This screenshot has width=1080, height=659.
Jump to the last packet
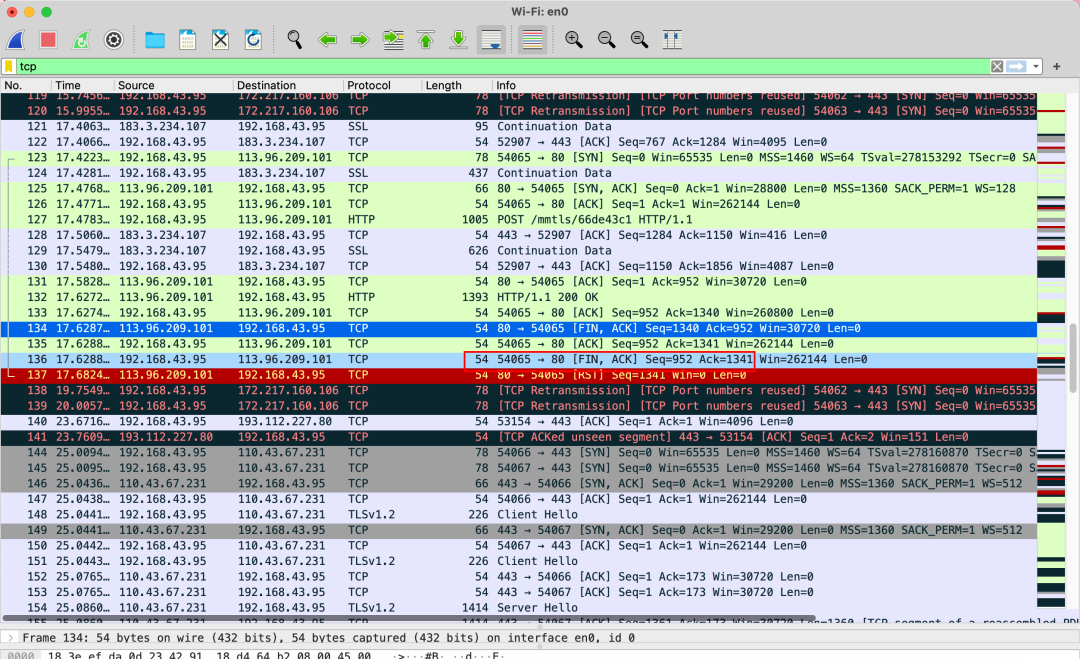pyautogui.click(x=458, y=40)
